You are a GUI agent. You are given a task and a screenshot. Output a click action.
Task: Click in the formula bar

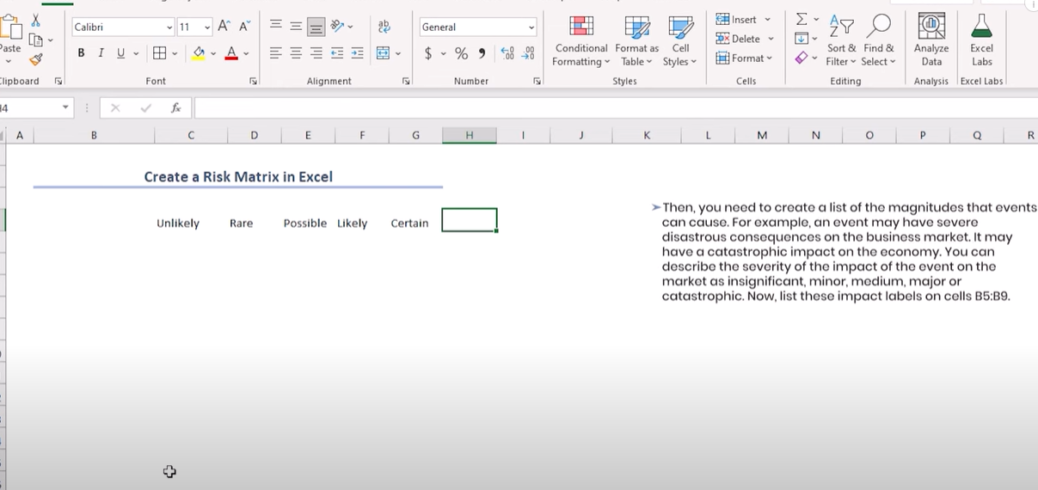point(616,108)
